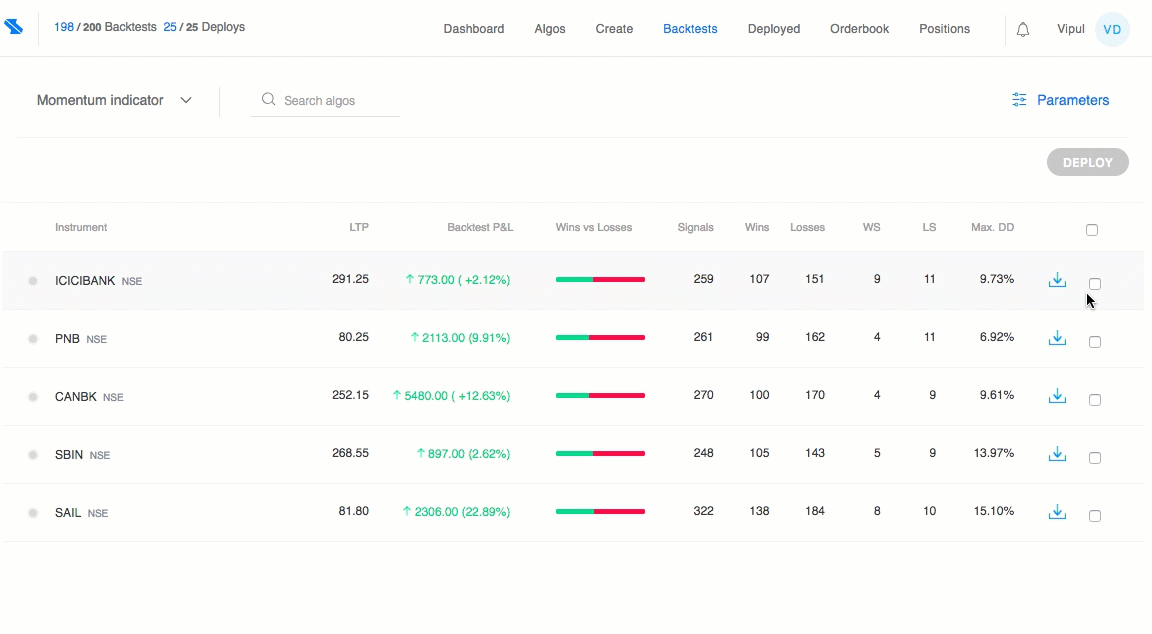Click the Parameters sliders icon
This screenshot has height=634, width=1152.
coord(1019,100)
